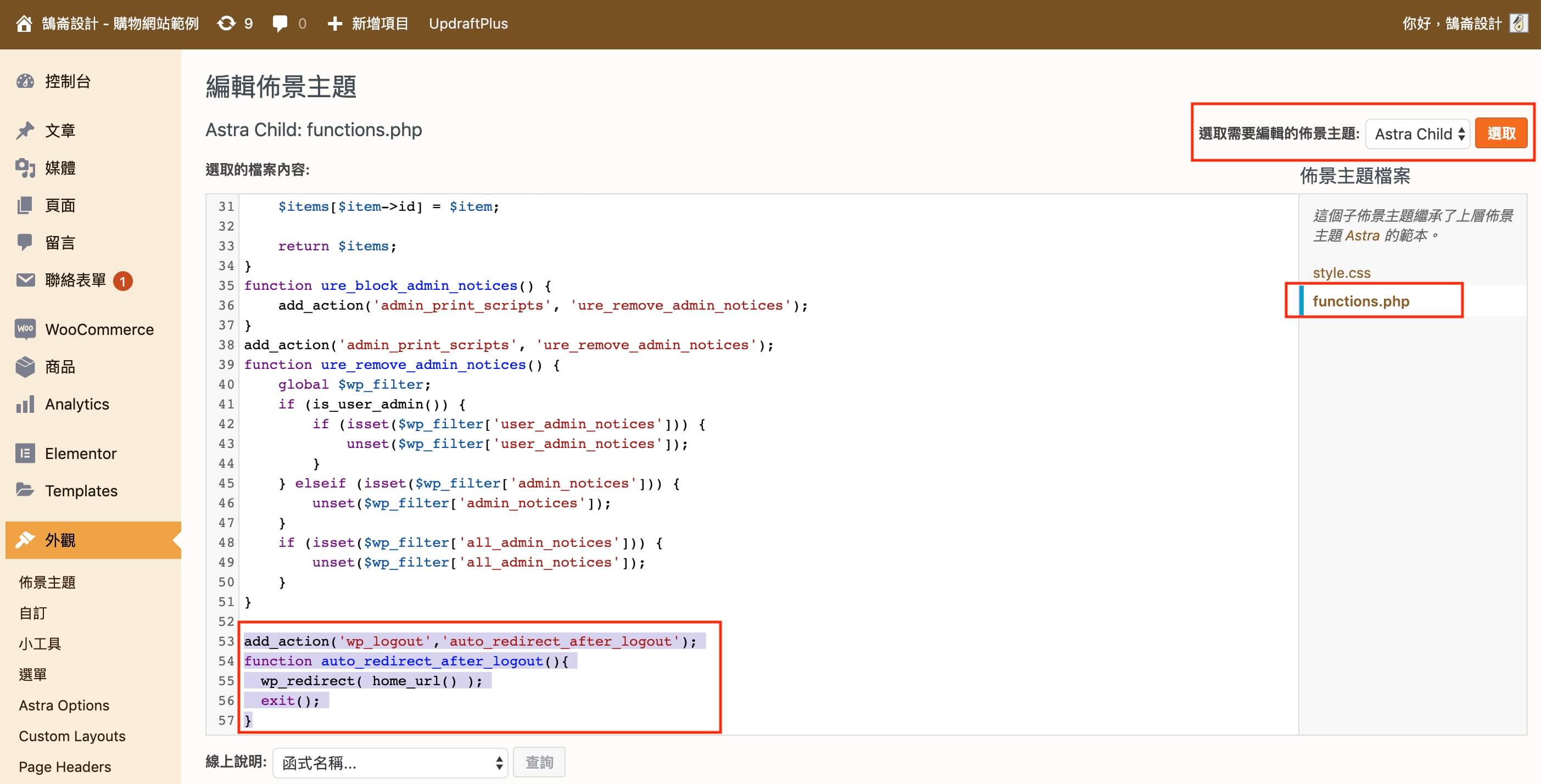Screen dimensions: 1541x784
Task: Open the UpdraftPlus admin bar menu
Action: click(468, 24)
